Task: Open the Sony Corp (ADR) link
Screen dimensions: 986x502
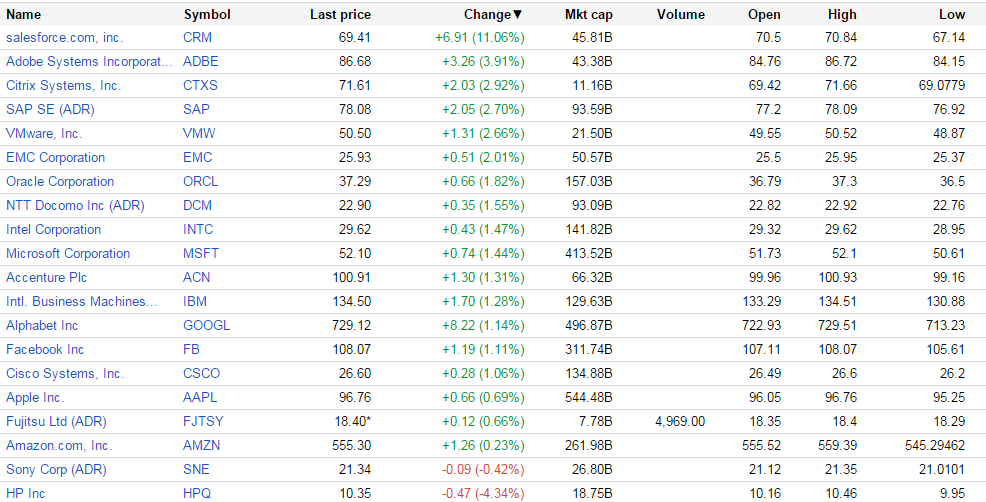Action: pyautogui.click(x=57, y=469)
